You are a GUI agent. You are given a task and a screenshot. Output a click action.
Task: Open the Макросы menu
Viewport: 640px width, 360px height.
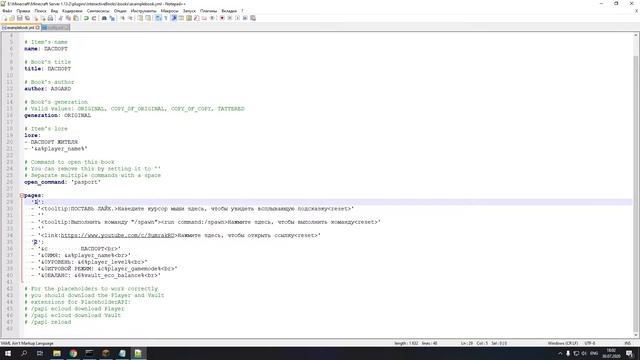[169, 11]
